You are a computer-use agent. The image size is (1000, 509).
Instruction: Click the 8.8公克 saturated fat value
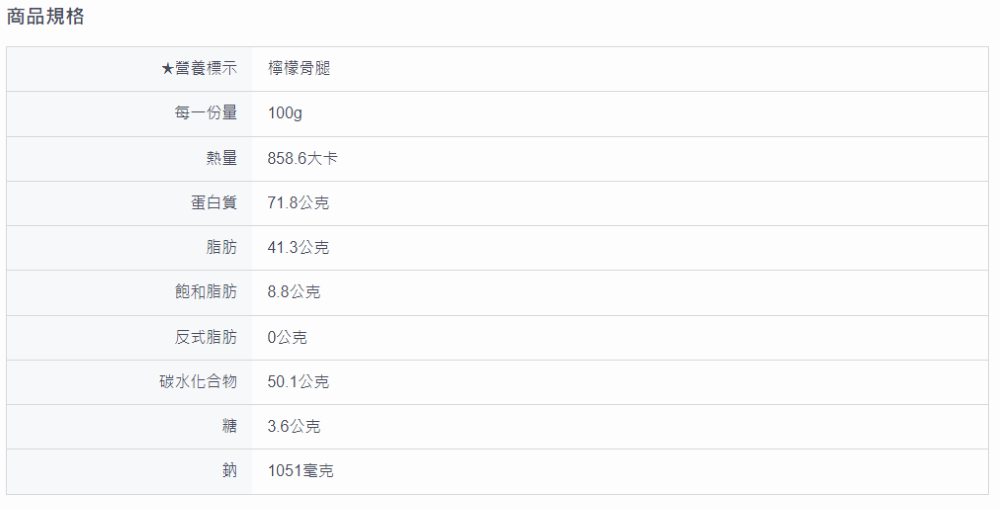tap(294, 292)
